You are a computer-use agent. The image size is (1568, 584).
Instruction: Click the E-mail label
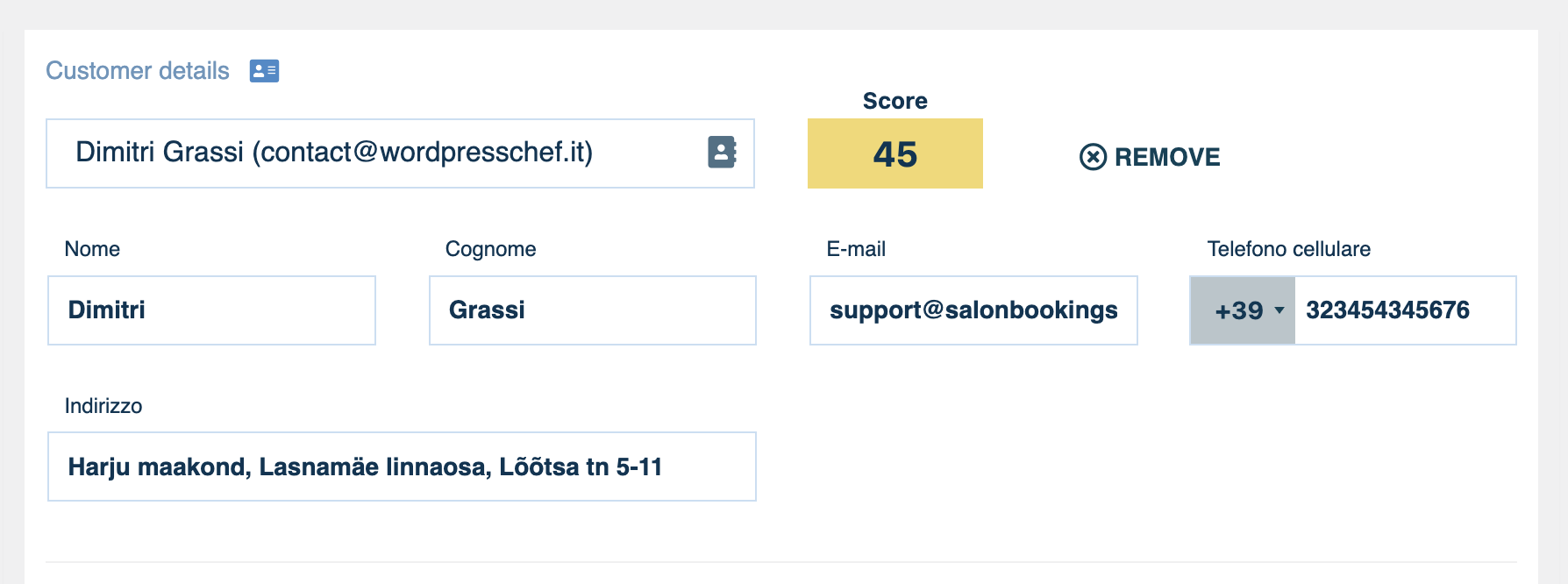[x=856, y=249]
